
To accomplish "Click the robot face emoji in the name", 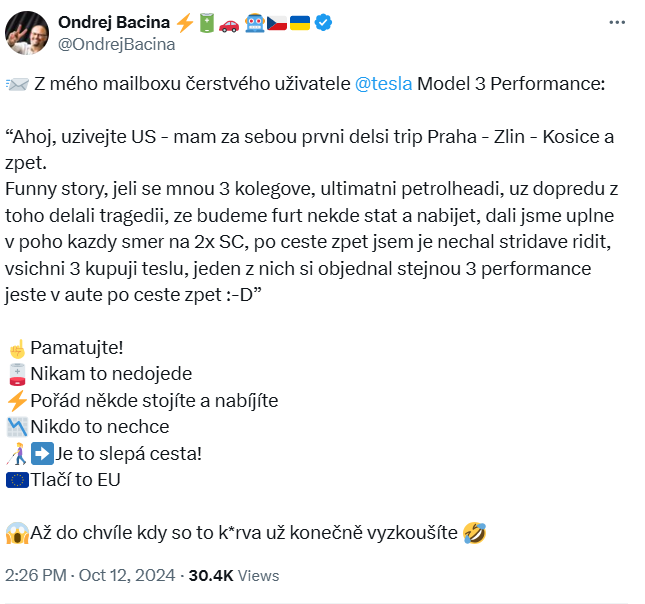I will [x=254, y=22].
